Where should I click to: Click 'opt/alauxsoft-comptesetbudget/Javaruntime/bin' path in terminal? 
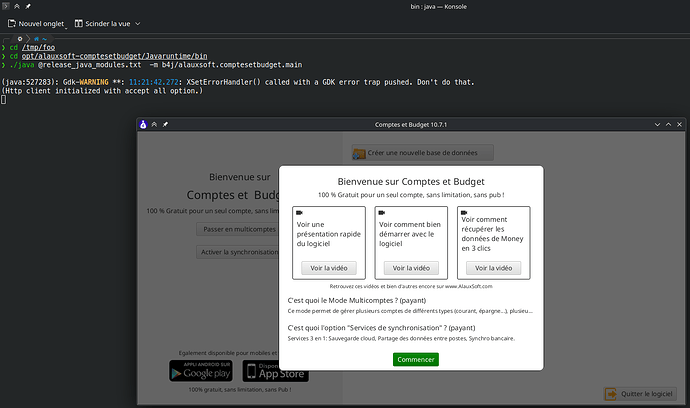click(114, 56)
